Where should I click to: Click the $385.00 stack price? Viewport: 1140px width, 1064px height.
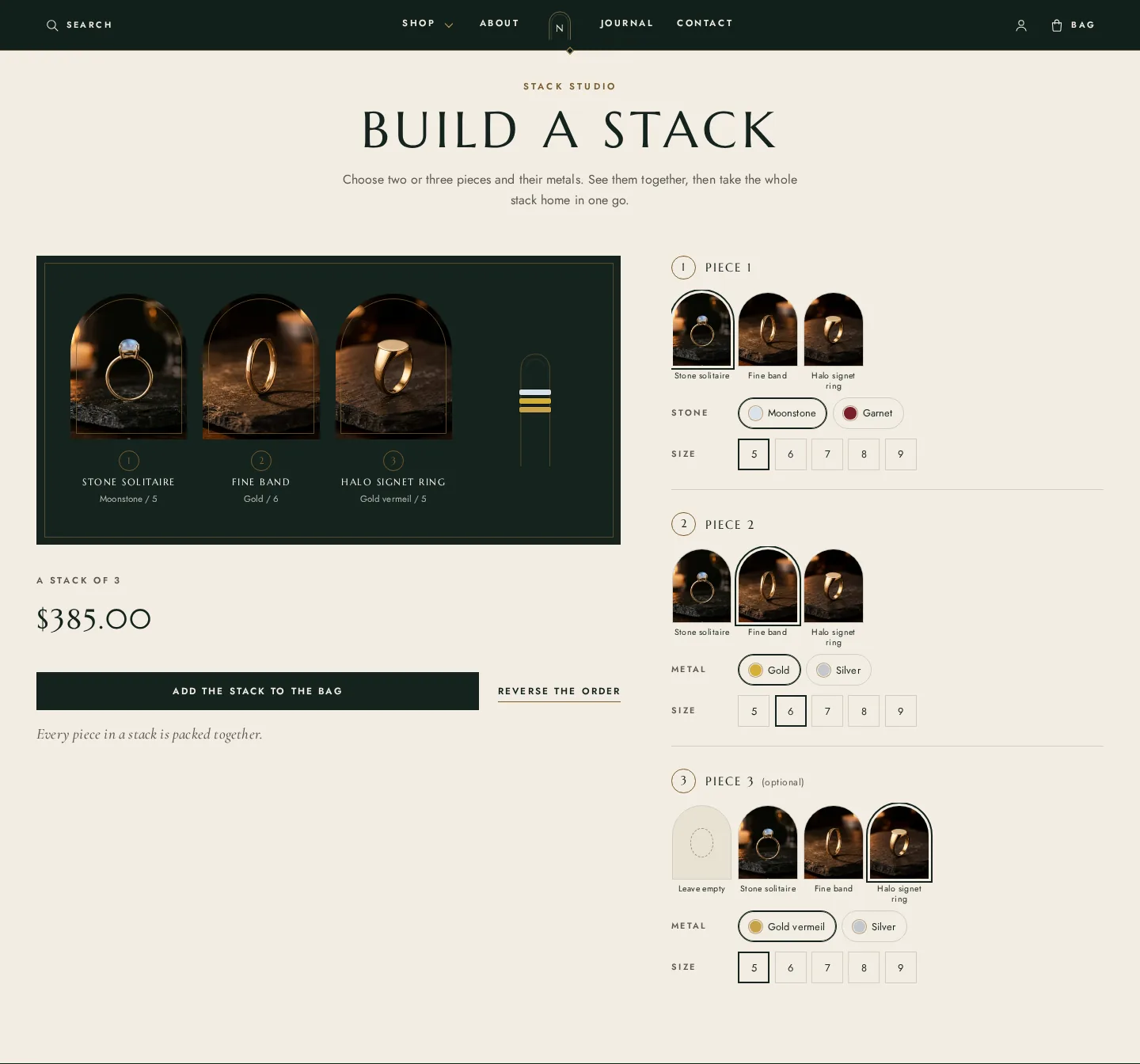point(94,619)
